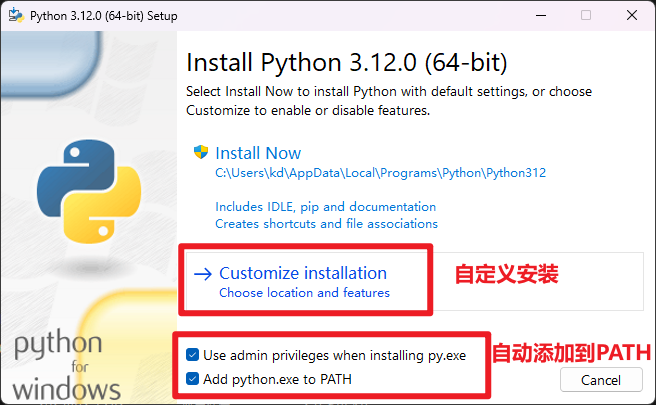Click 'Creates shortcuts and file associations' text
656x405 pixels.
click(326, 224)
